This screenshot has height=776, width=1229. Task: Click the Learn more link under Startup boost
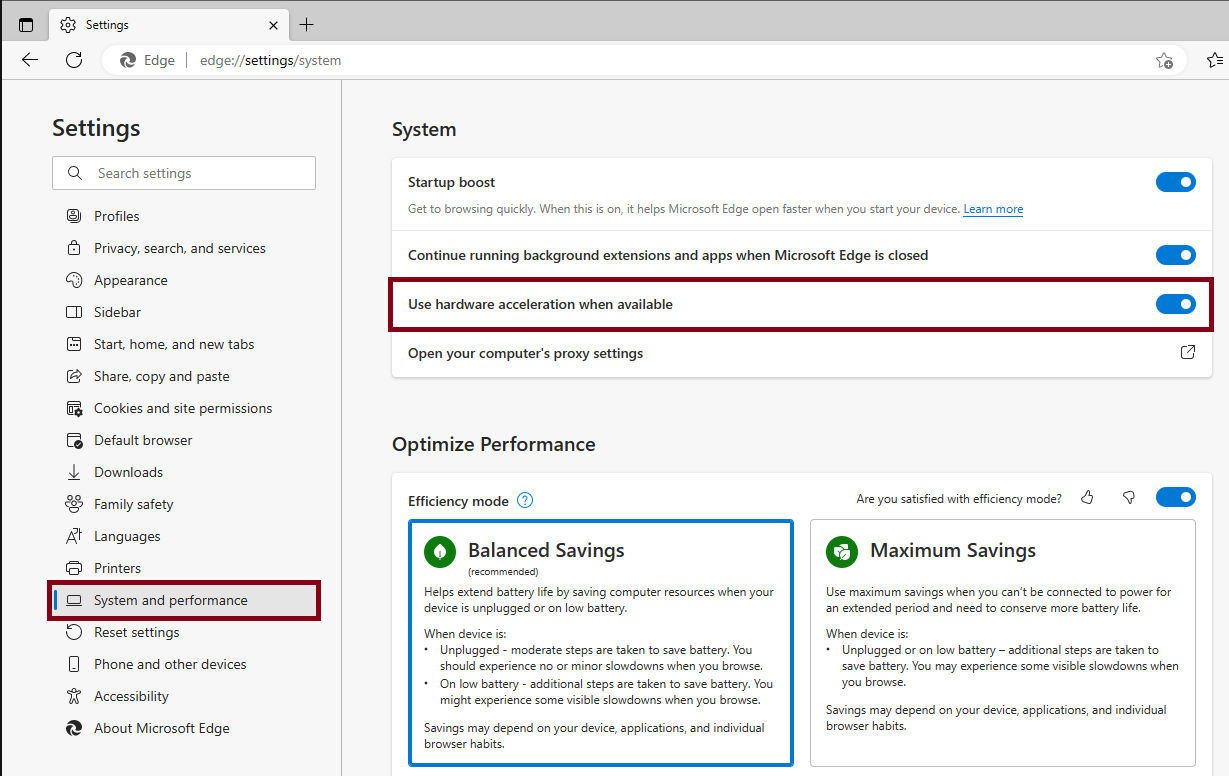click(993, 209)
